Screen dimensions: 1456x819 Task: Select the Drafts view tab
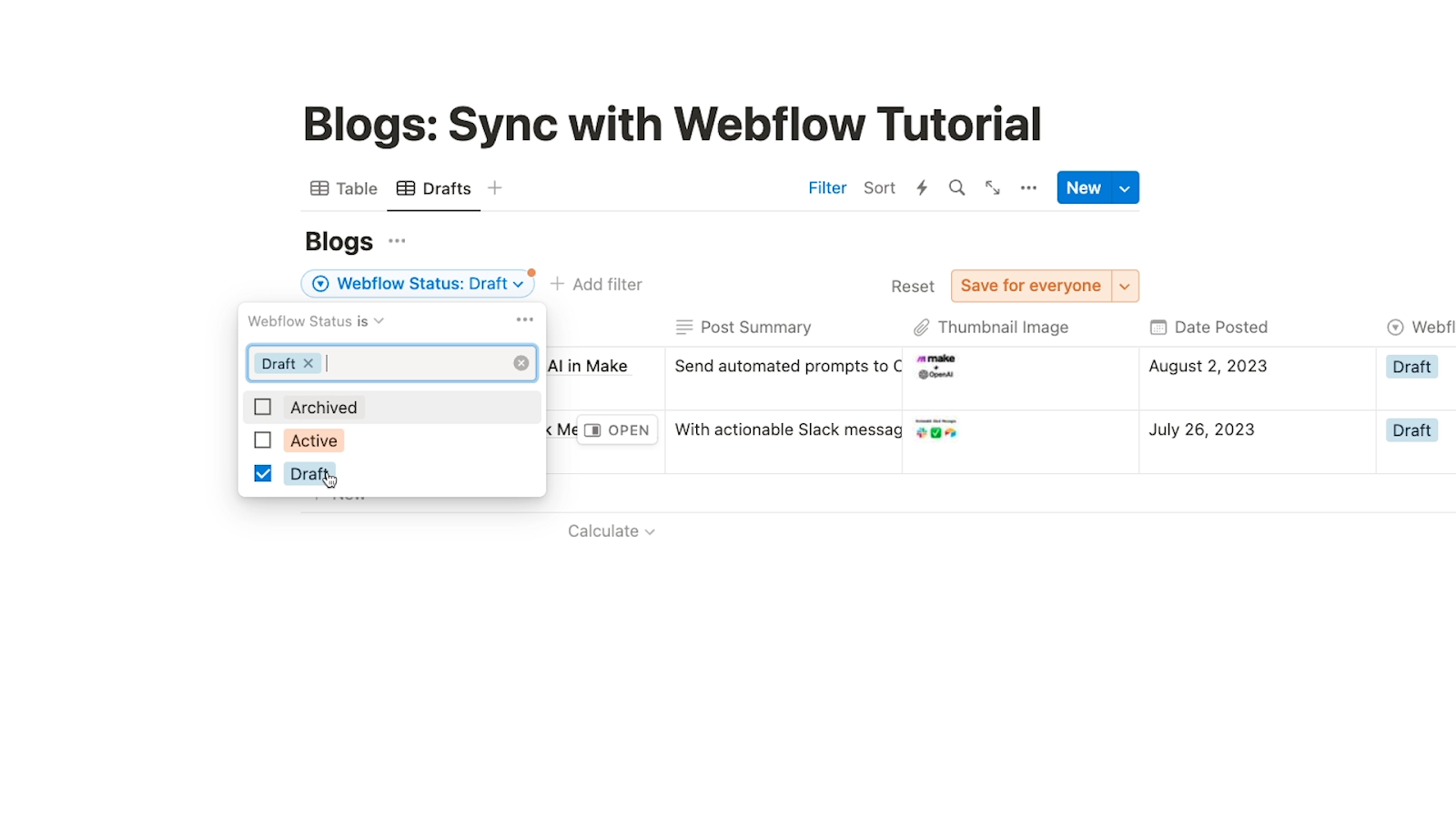click(434, 188)
